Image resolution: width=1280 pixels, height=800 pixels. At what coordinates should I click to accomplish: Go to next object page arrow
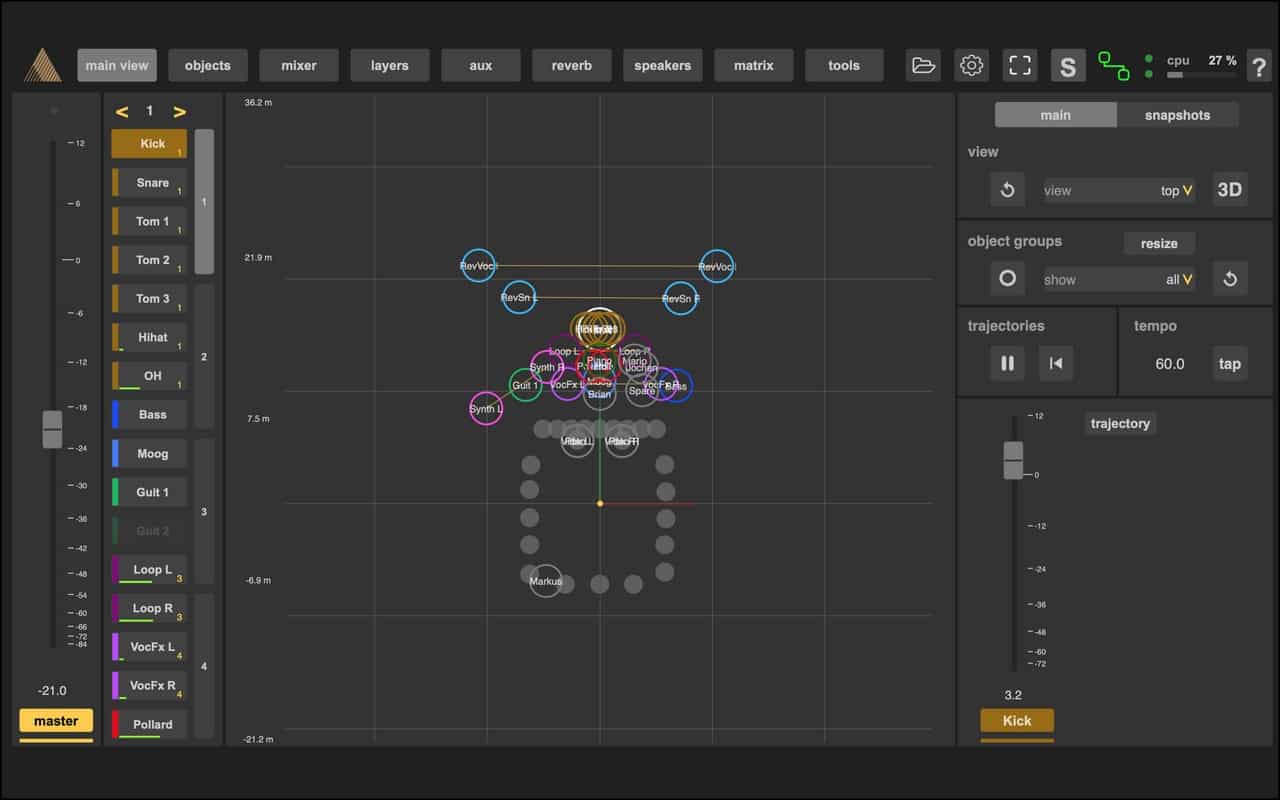(x=180, y=111)
